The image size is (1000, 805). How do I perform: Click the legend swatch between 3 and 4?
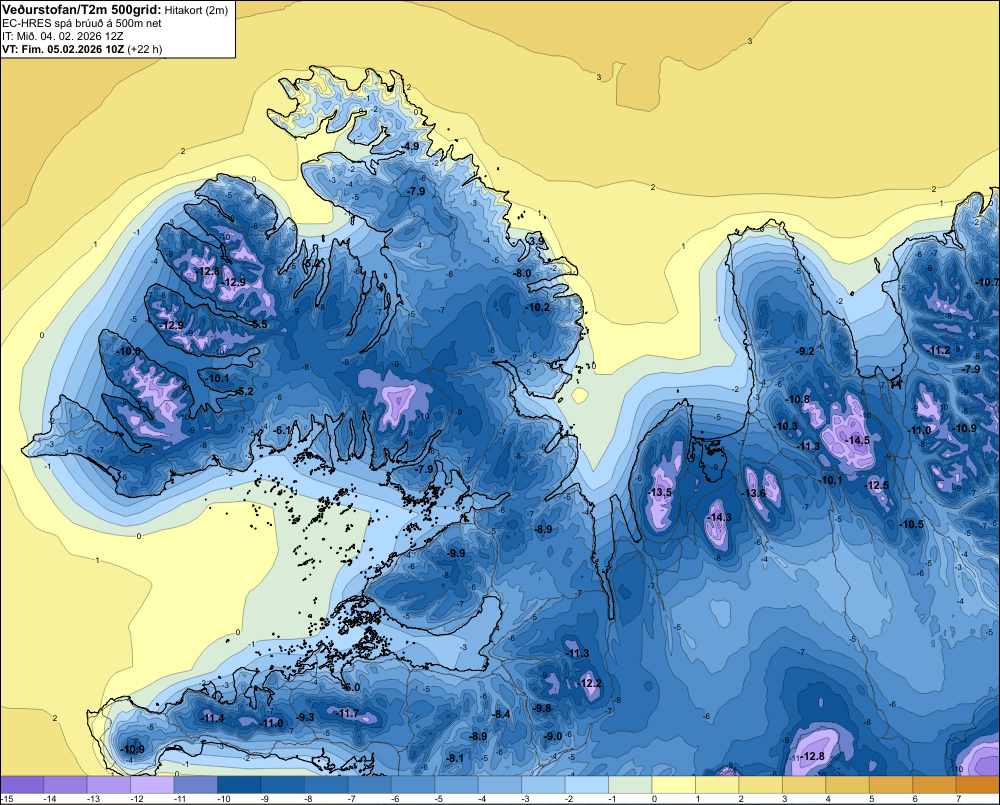[804, 785]
